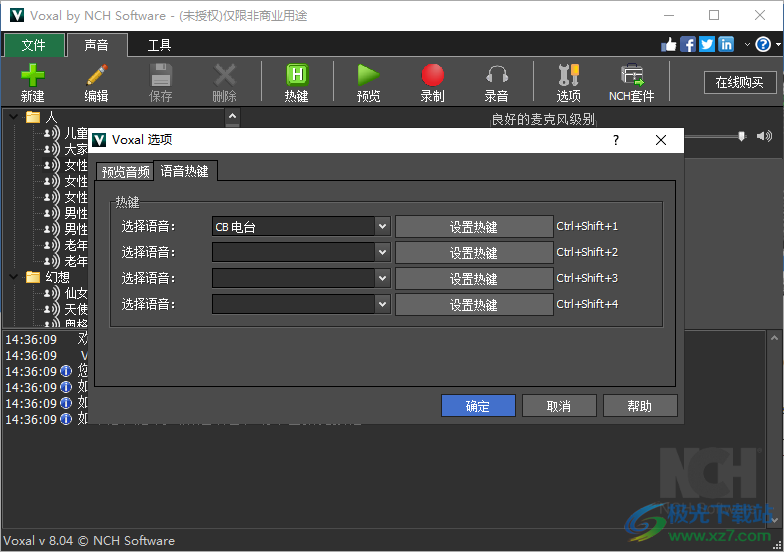Image resolution: width=784 pixels, height=552 pixels.
Task: Click the blue help question-mark icon
Action: (x=763, y=44)
